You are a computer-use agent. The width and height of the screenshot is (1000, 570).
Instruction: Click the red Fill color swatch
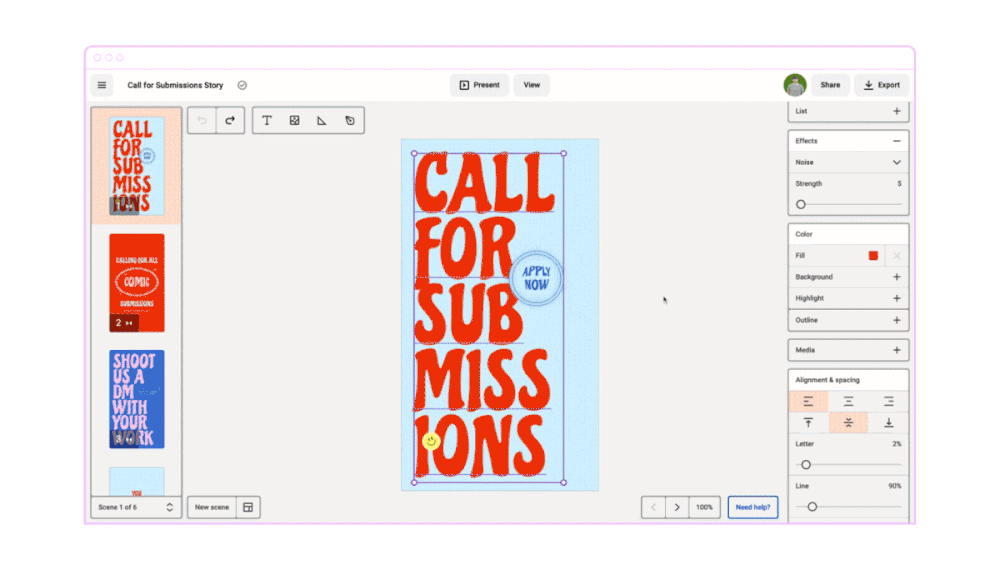point(873,256)
